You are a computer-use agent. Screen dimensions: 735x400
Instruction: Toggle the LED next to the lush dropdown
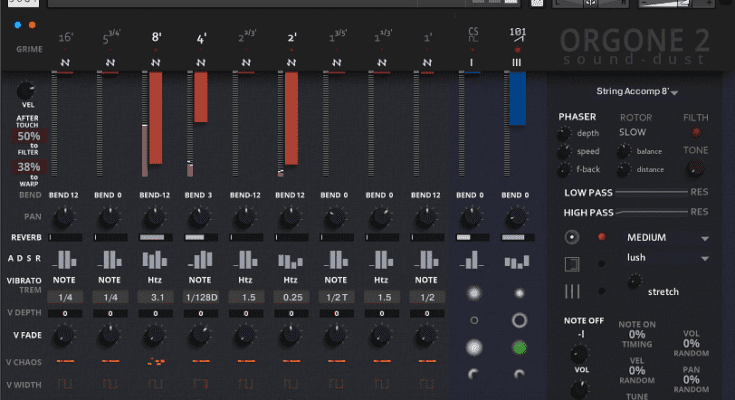point(601,265)
